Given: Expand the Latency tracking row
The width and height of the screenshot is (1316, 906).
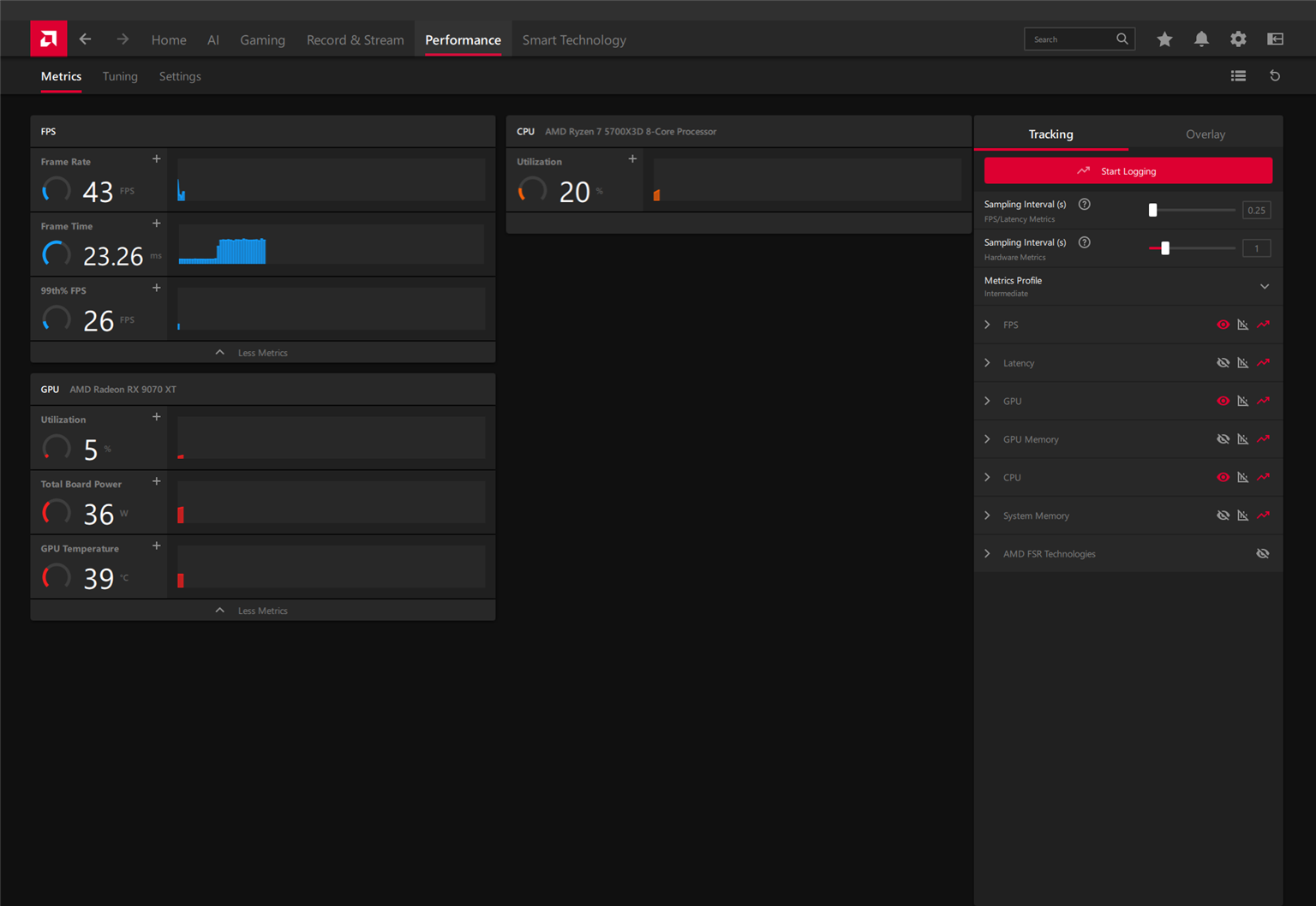Looking at the screenshot, I should [988, 363].
